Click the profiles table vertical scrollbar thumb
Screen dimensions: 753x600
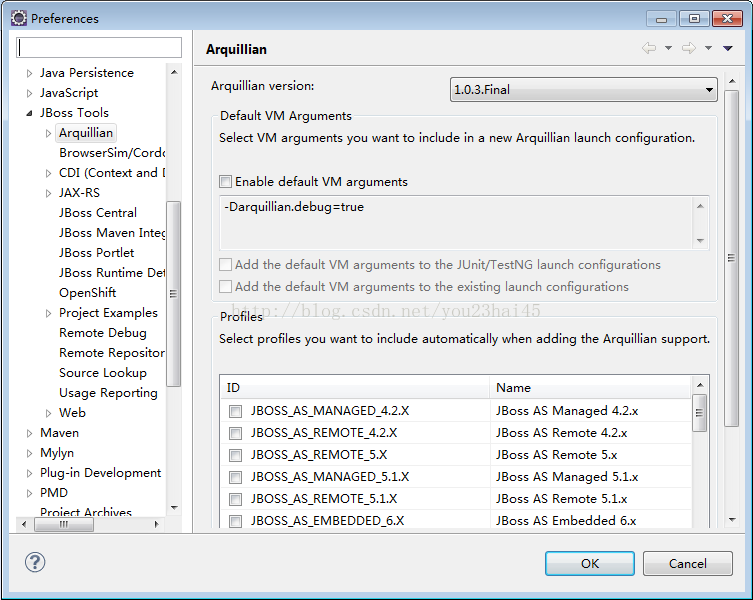700,413
